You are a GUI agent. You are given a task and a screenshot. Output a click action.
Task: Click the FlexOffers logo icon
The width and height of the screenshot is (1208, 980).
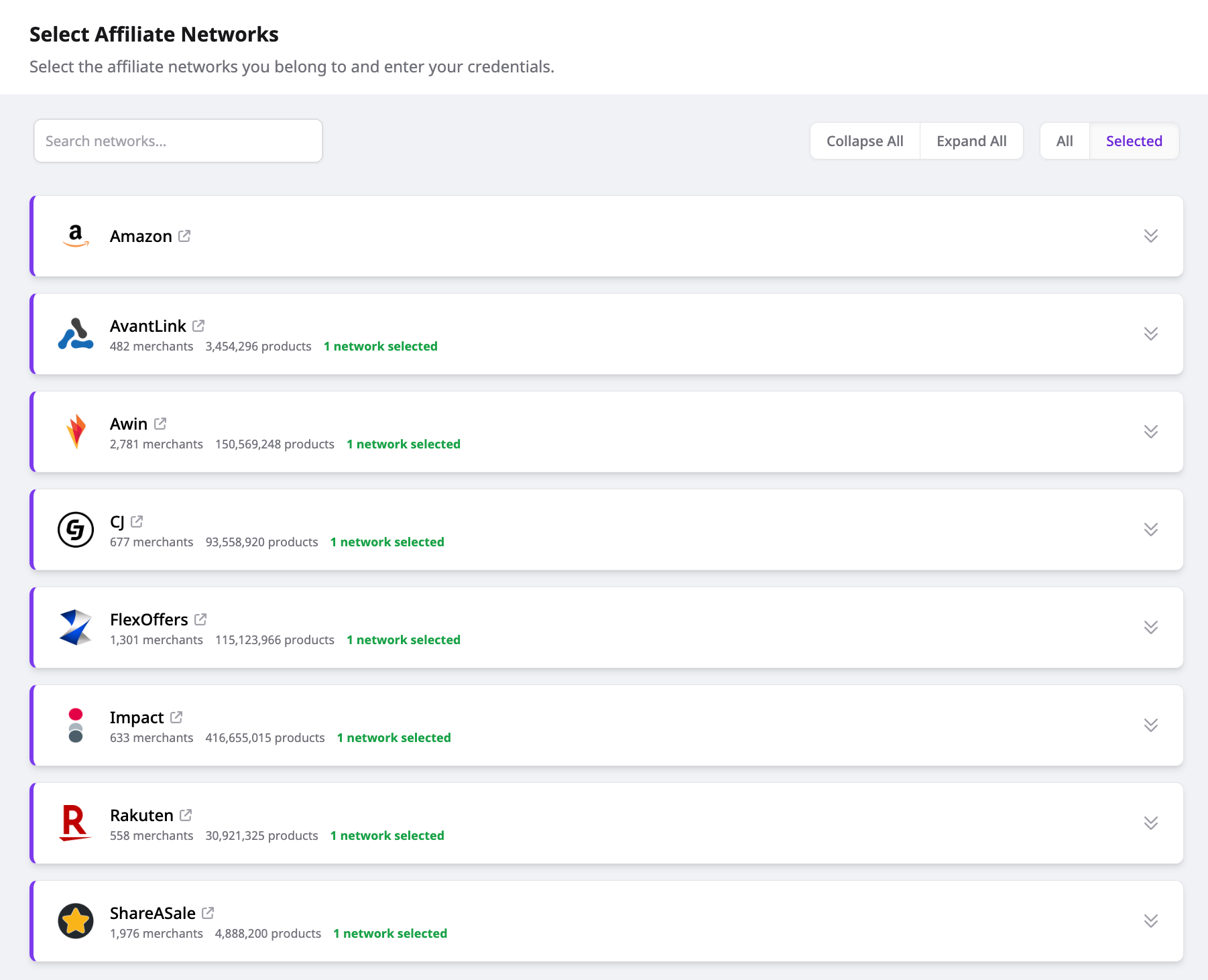[76, 627]
